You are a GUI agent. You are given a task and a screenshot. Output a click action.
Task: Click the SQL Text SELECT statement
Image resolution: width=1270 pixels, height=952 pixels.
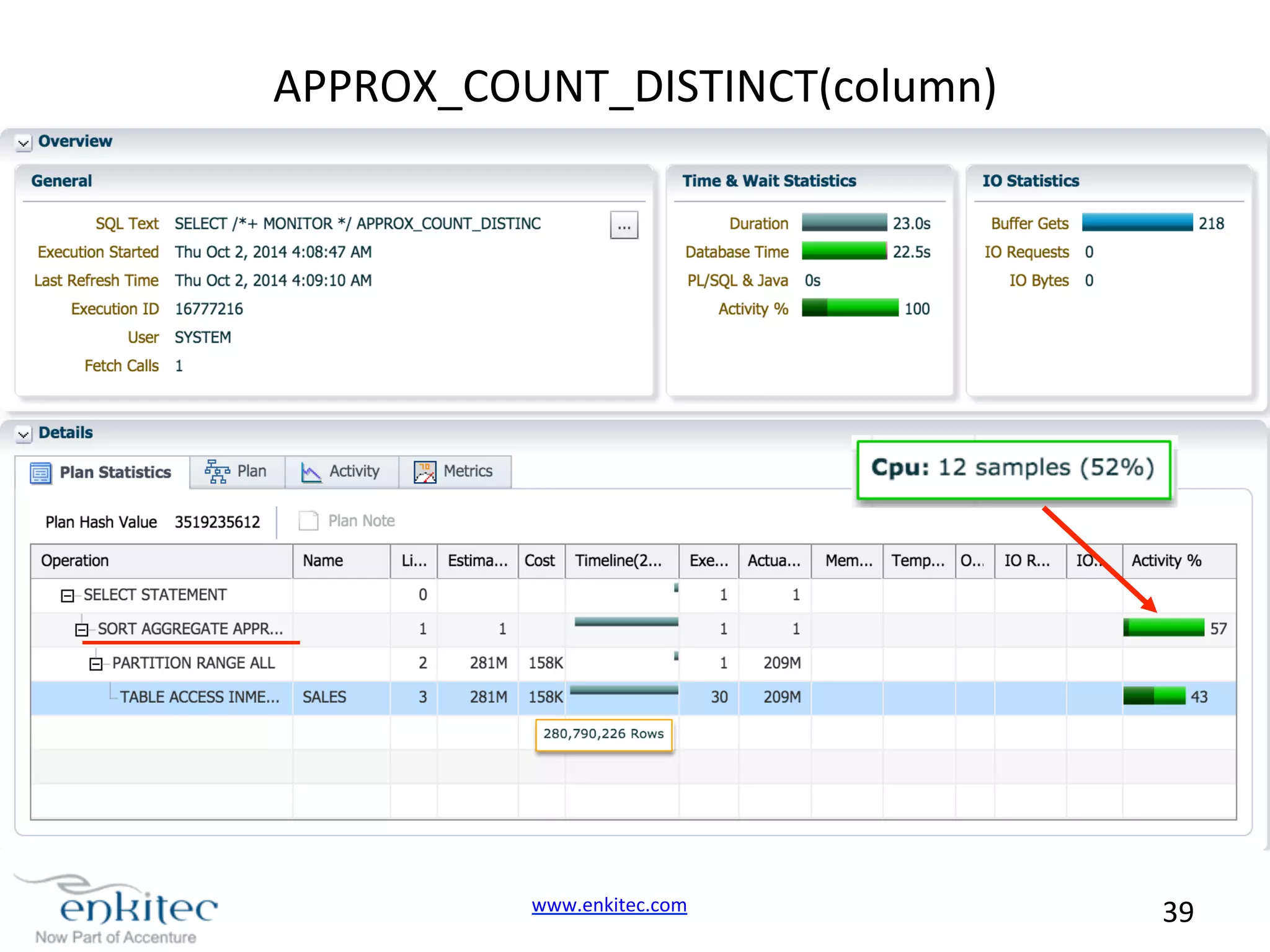pos(358,224)
